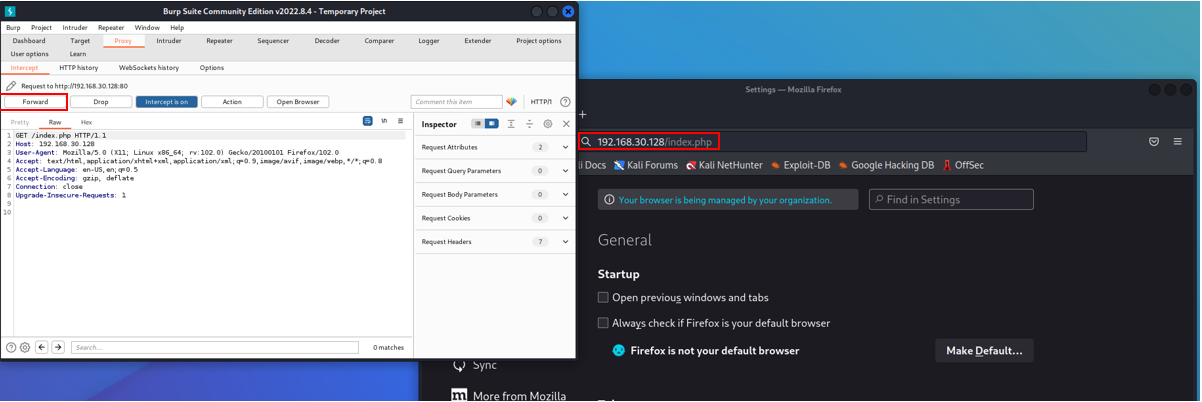
Task: Open Inspector settings gear icon
Action: 548,124
